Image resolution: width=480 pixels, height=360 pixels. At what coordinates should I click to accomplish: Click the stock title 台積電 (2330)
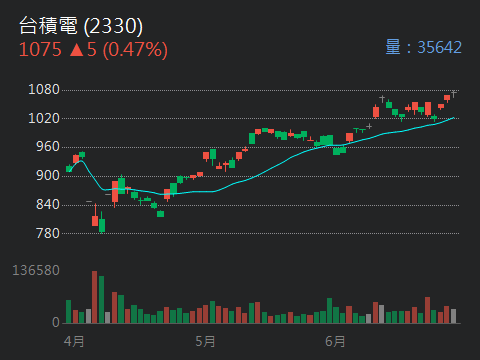pyautogui.click(x=81, y=26)
